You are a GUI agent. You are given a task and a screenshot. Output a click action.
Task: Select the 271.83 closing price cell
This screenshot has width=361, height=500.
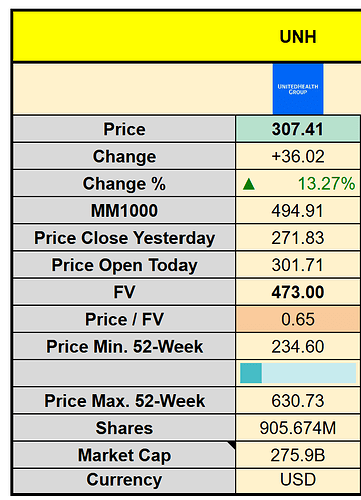298,238
